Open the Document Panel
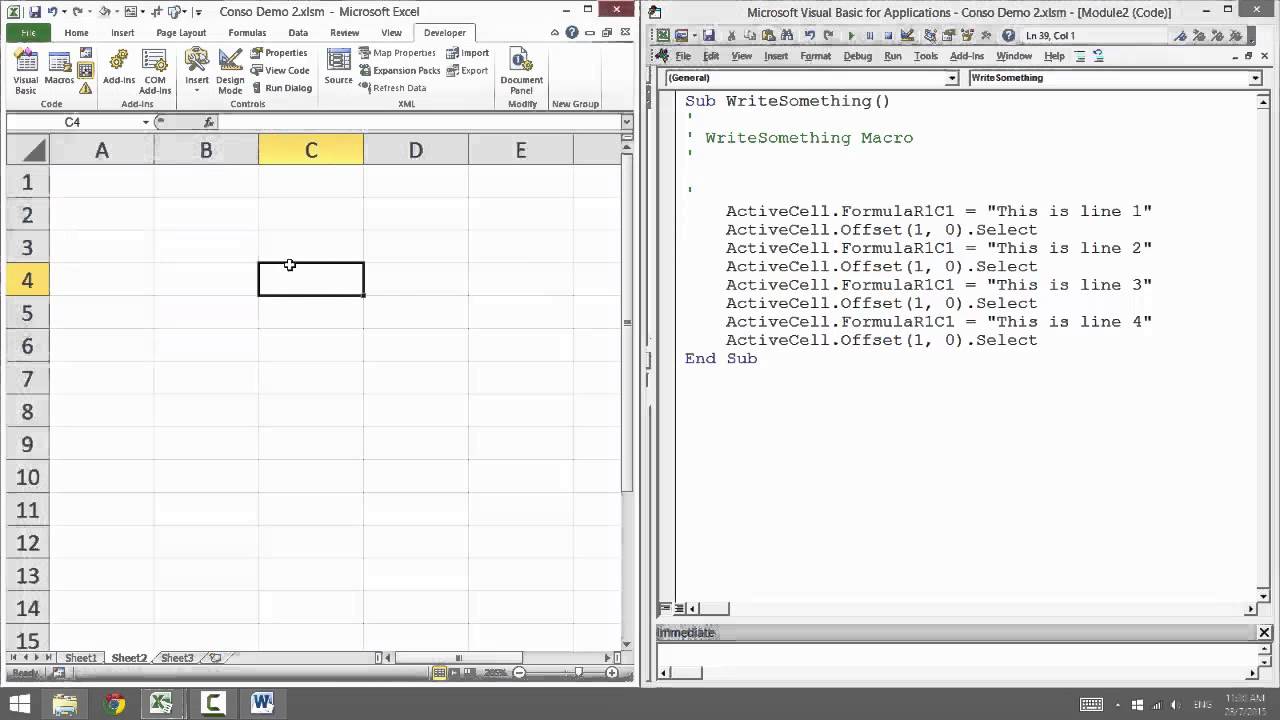The image size is (1280, 720). (x=521, y=71)
